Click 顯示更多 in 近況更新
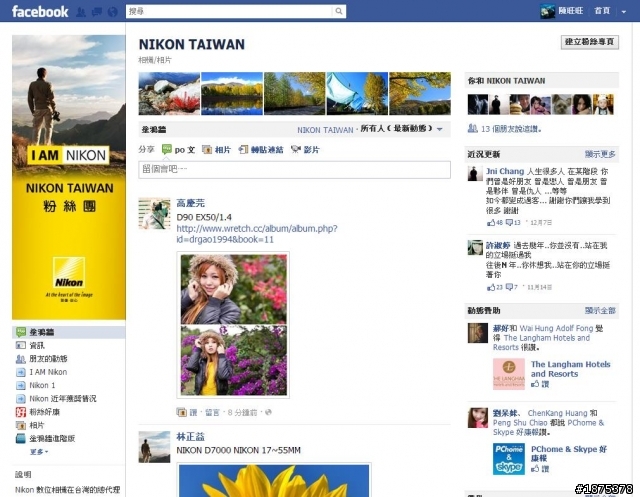Screen dimensions: 640x497 600,154
